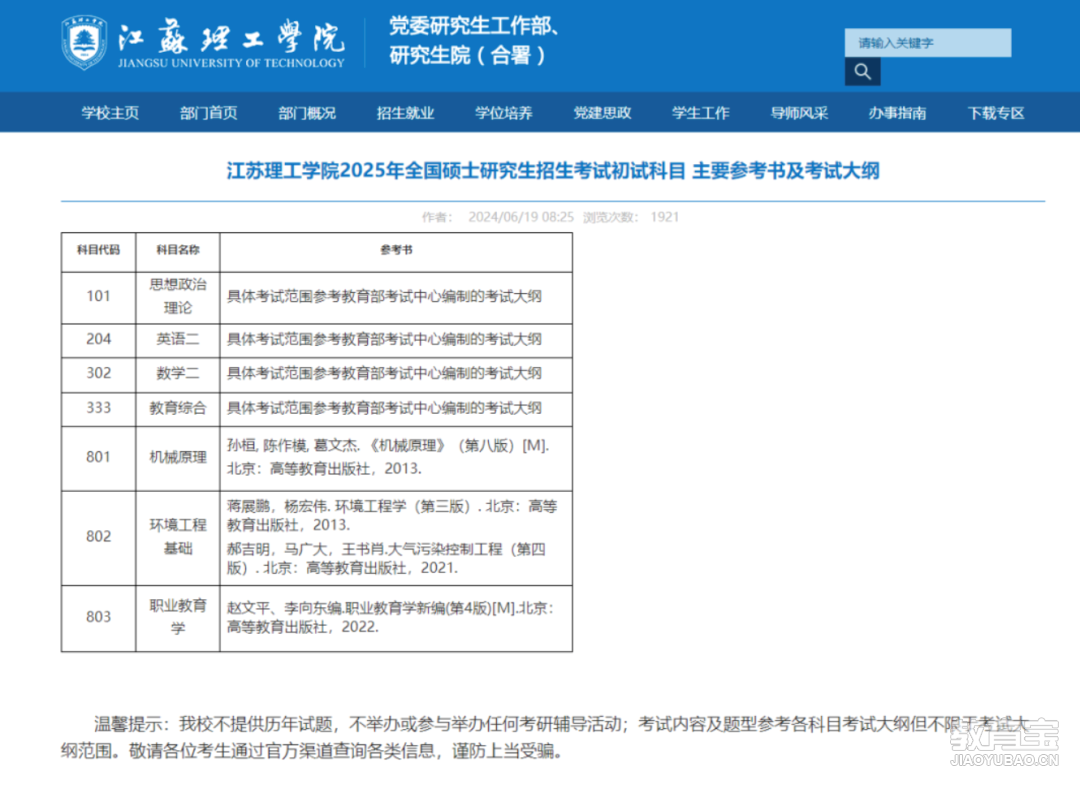Viewport: 1080px width, 789px height.
Task: Click the 党委研究生工作部、研究生院 department title
Action: click(x=474, y=40)
